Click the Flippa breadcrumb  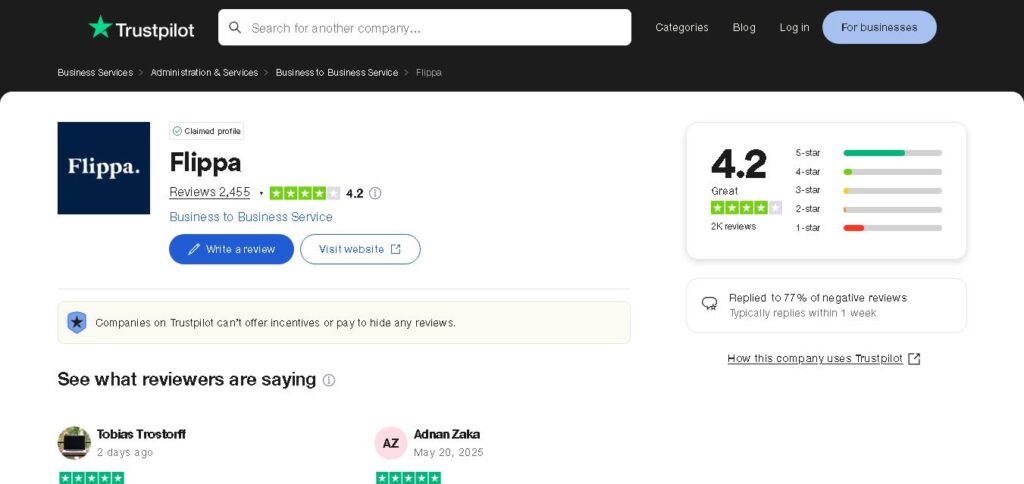pyautogui.click(x=428, y=73)
